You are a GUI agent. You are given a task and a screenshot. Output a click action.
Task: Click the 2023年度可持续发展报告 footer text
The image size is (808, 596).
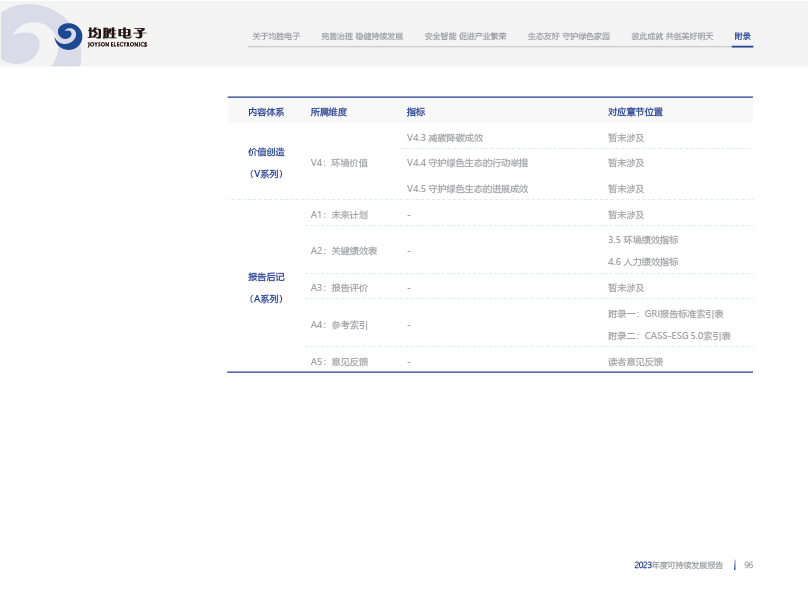pos(678,565)
